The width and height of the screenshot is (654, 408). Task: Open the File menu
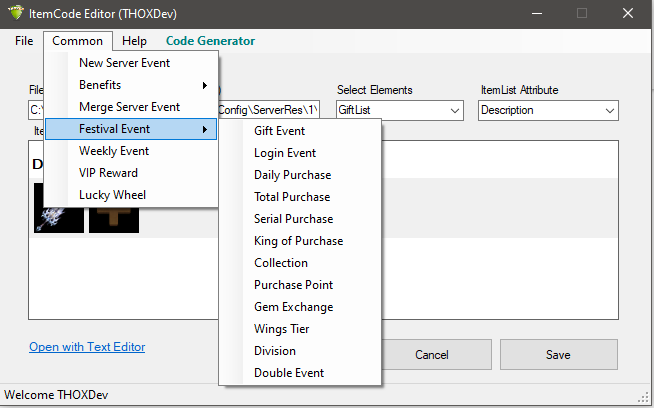24,41
